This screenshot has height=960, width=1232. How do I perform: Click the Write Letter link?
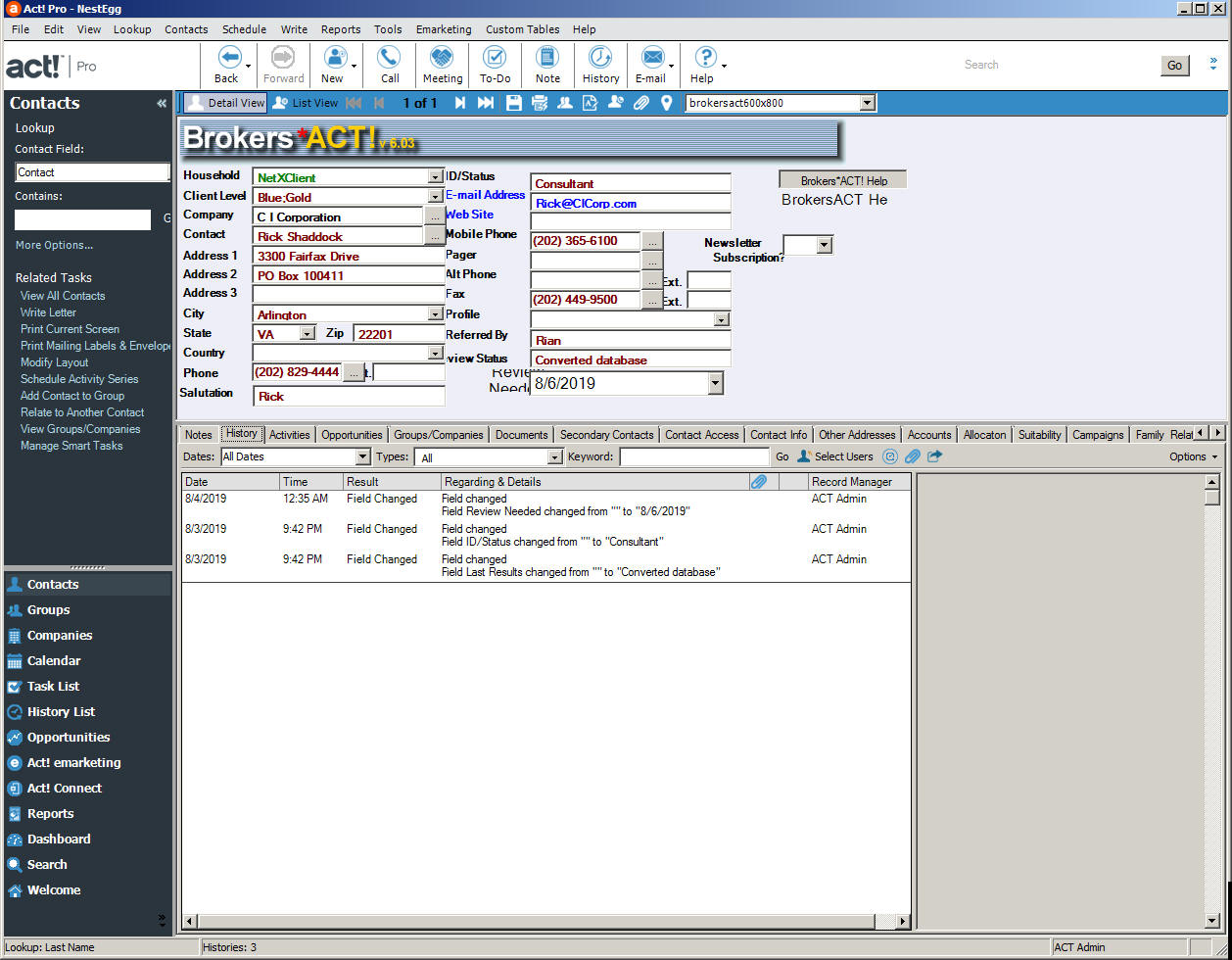48,312
